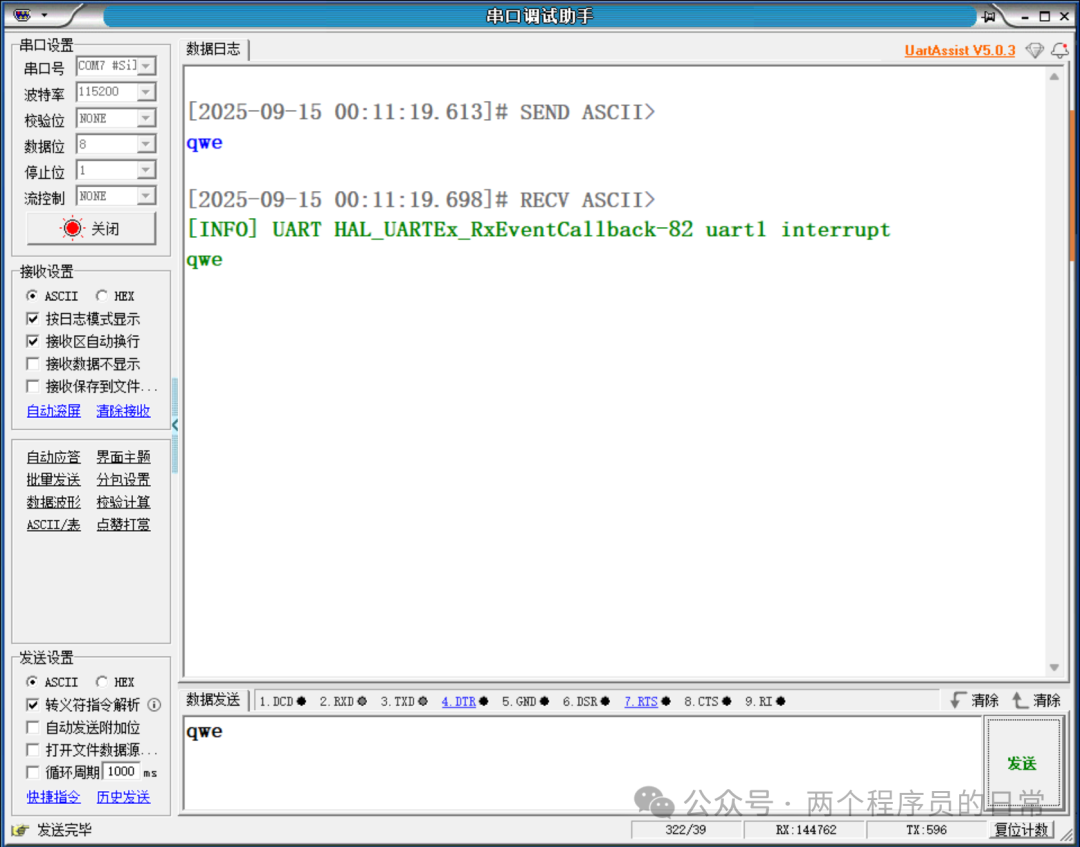Open the notification bell icon
The width and height of the screenshot is (1080, 847).
(1059, 50)
